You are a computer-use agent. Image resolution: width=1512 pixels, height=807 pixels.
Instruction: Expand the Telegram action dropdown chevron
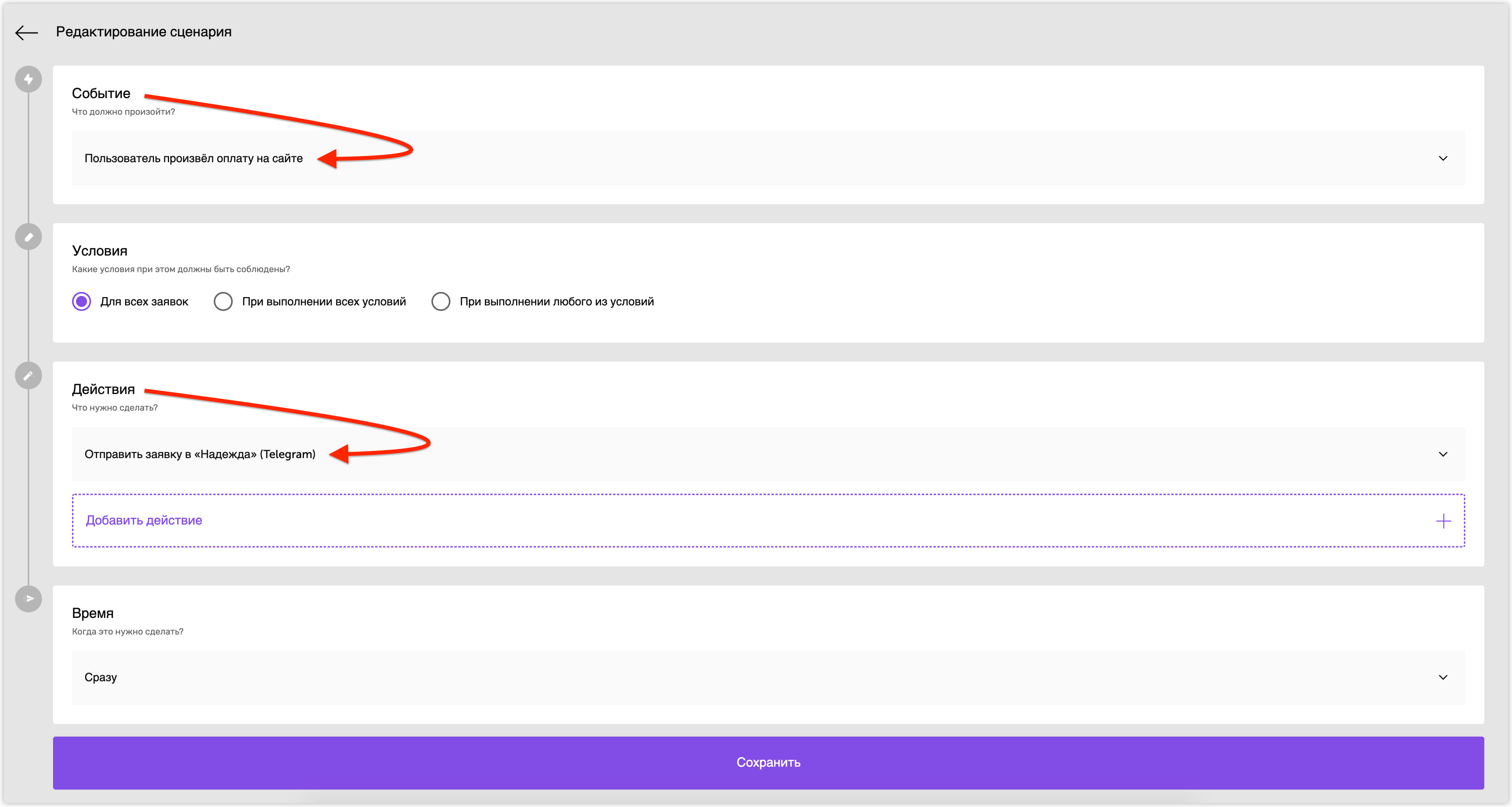point(1443,455)
